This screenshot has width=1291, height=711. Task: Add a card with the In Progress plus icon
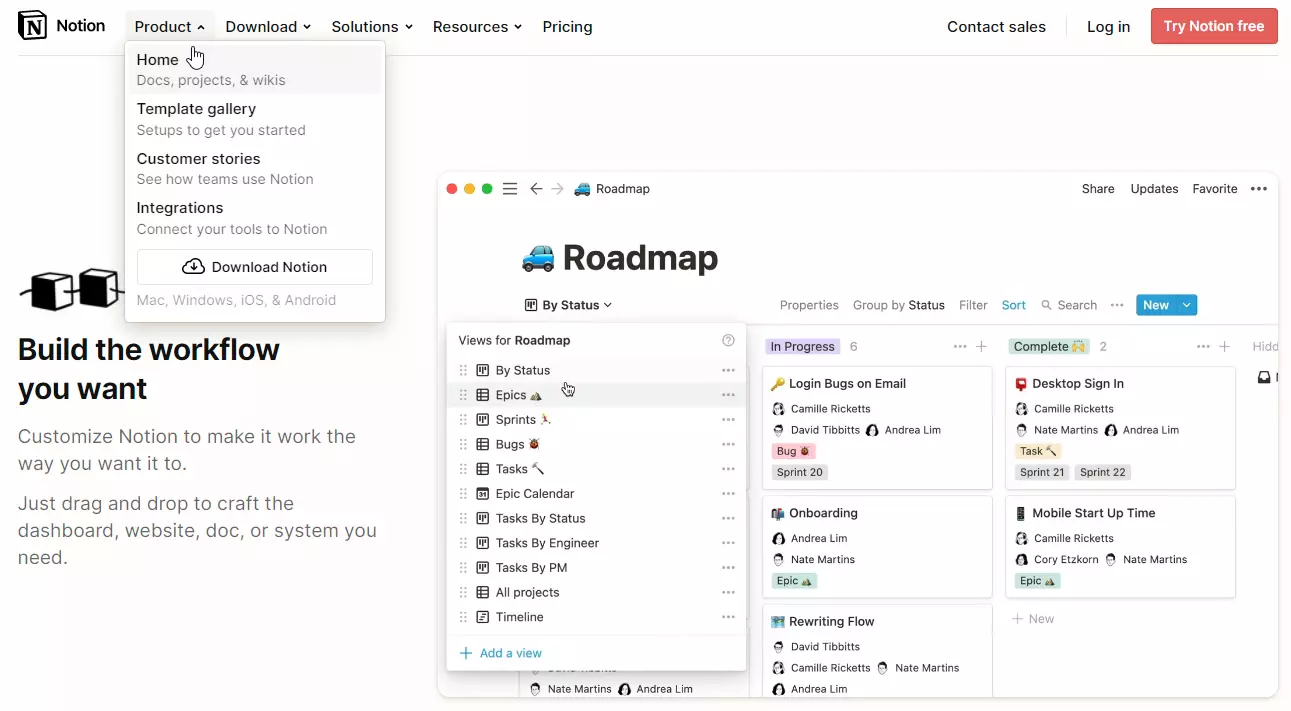click(982, 347)
